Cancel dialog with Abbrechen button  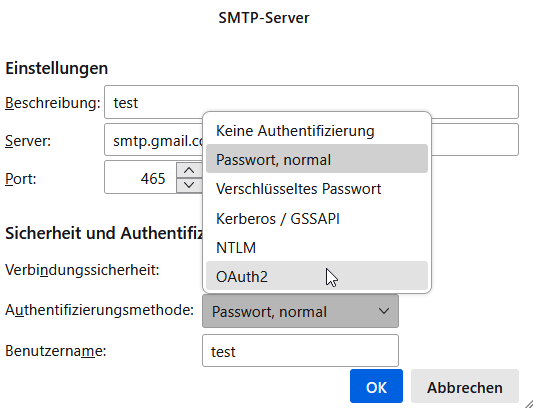click(x=465, y=387)
